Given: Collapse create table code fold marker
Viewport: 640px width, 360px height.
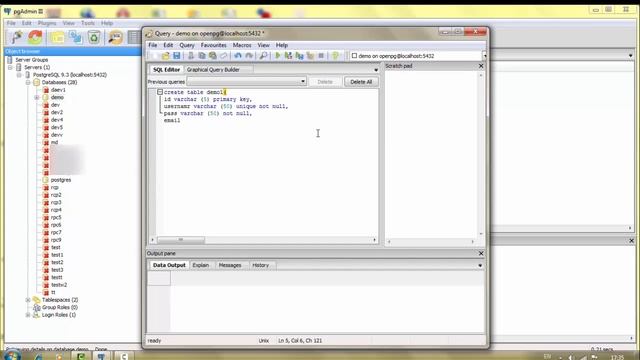Looking at the screenshot, I should [x=160, y=92].
